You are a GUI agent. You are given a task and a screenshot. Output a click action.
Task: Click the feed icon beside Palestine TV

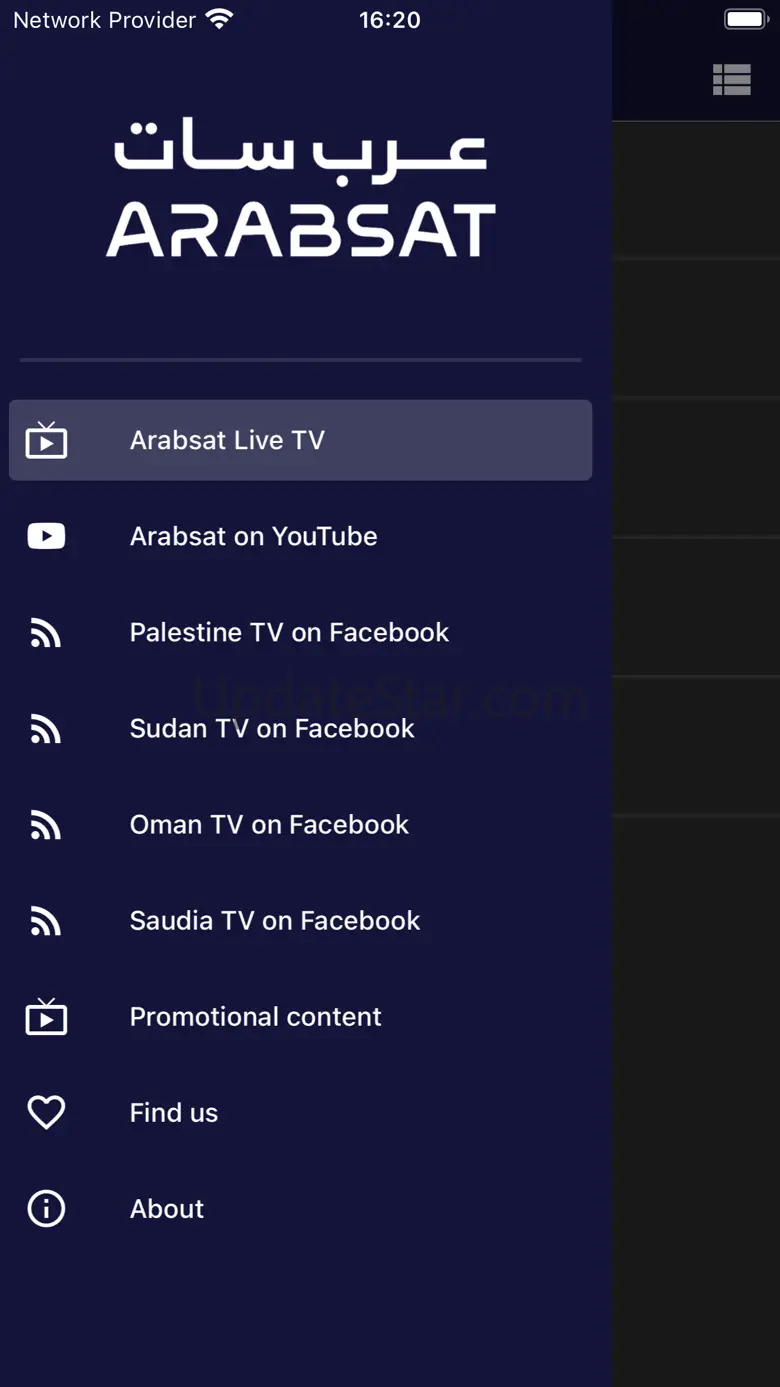(x=46, y=633)
